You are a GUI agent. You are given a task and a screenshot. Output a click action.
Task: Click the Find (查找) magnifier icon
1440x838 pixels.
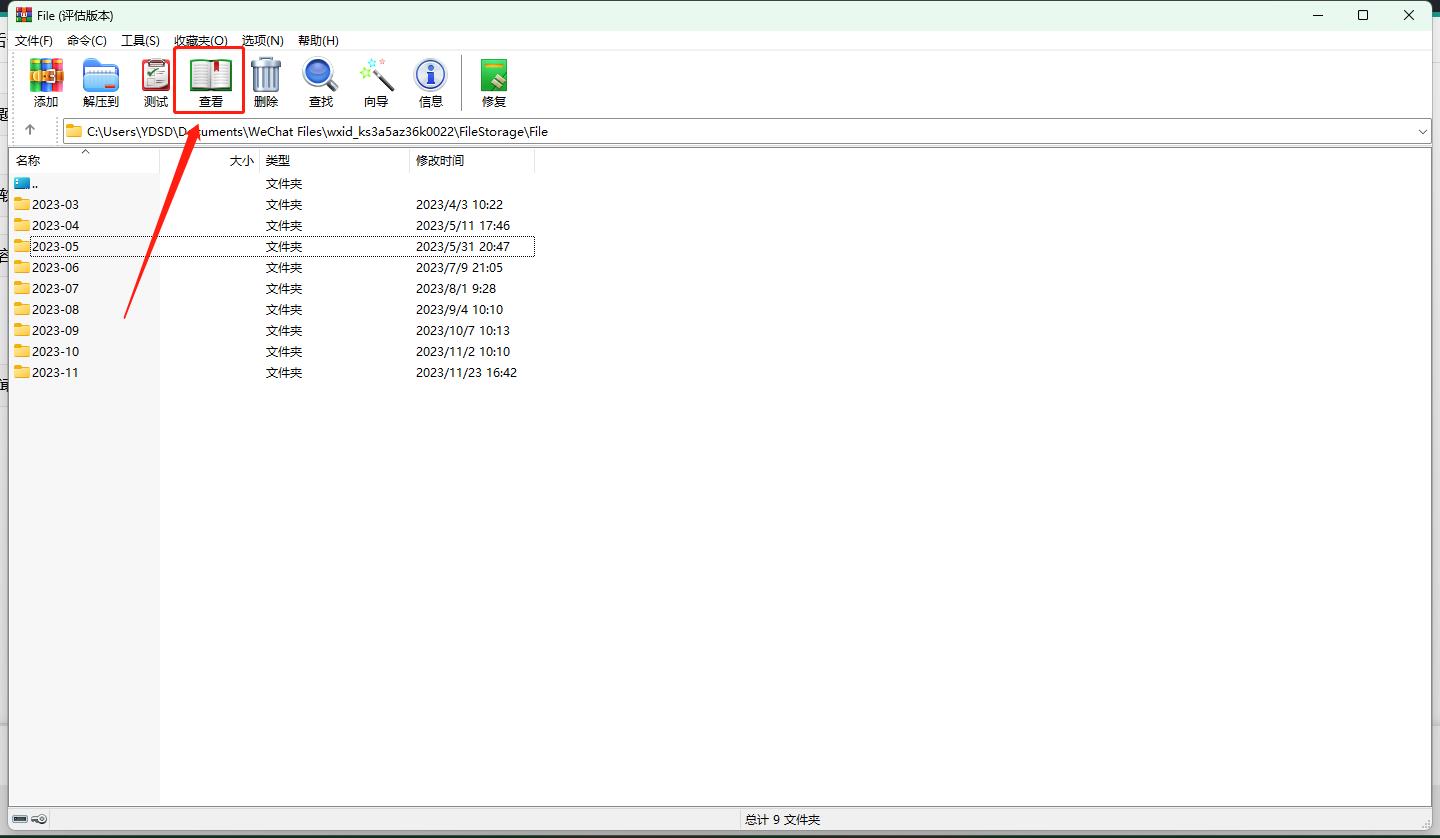point(320,77)
